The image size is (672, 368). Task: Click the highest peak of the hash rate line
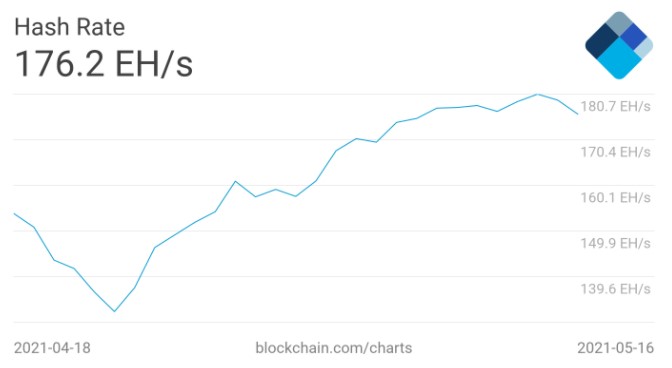point(537,94)
